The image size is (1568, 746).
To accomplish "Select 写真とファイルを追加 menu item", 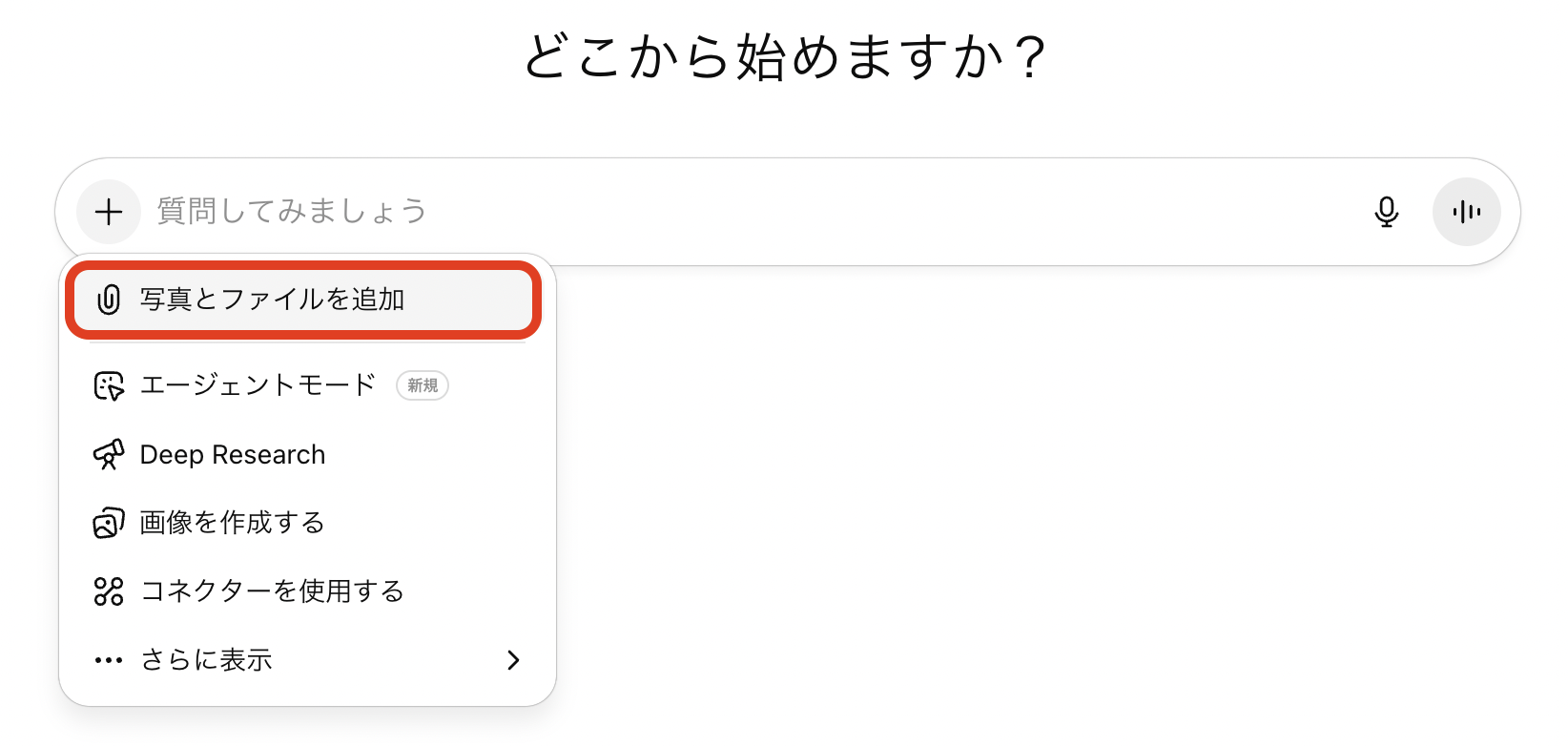I will coord(303,300).
